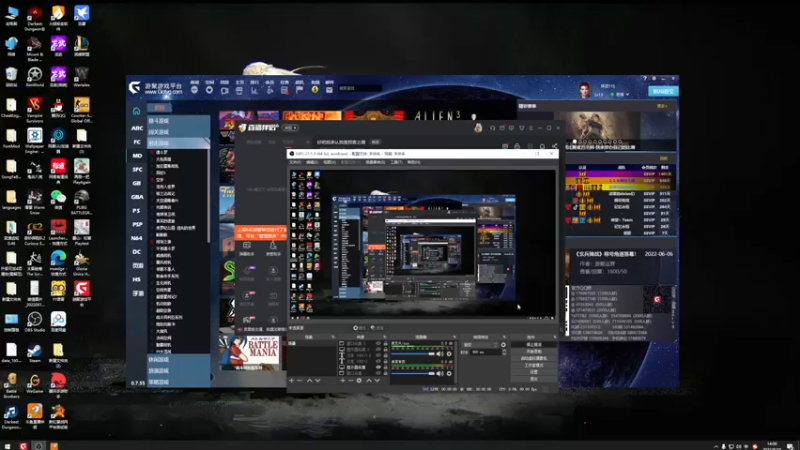
Task: Open transition properties gear in OBS
Action: 503,345
